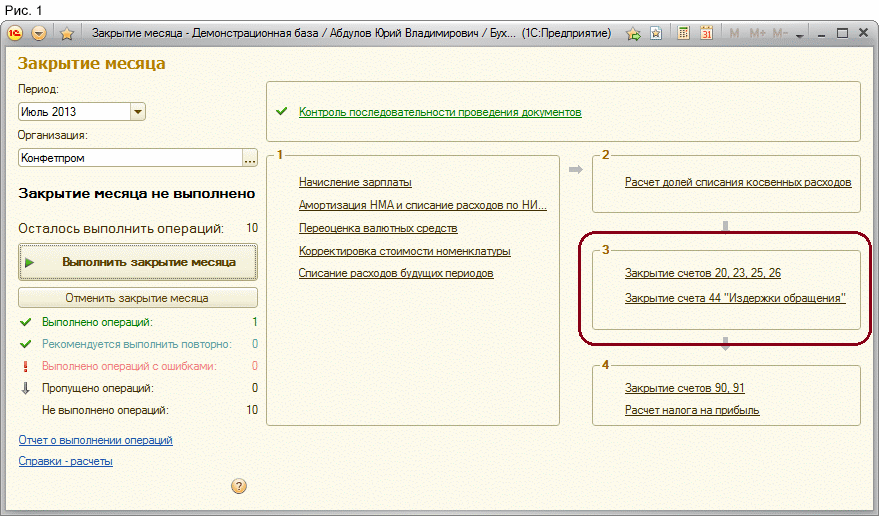The width and height of the screenshot is (879, 516).
Task: Minimize the 1C window
Action: pyautogui.click(x=821, y=34)
